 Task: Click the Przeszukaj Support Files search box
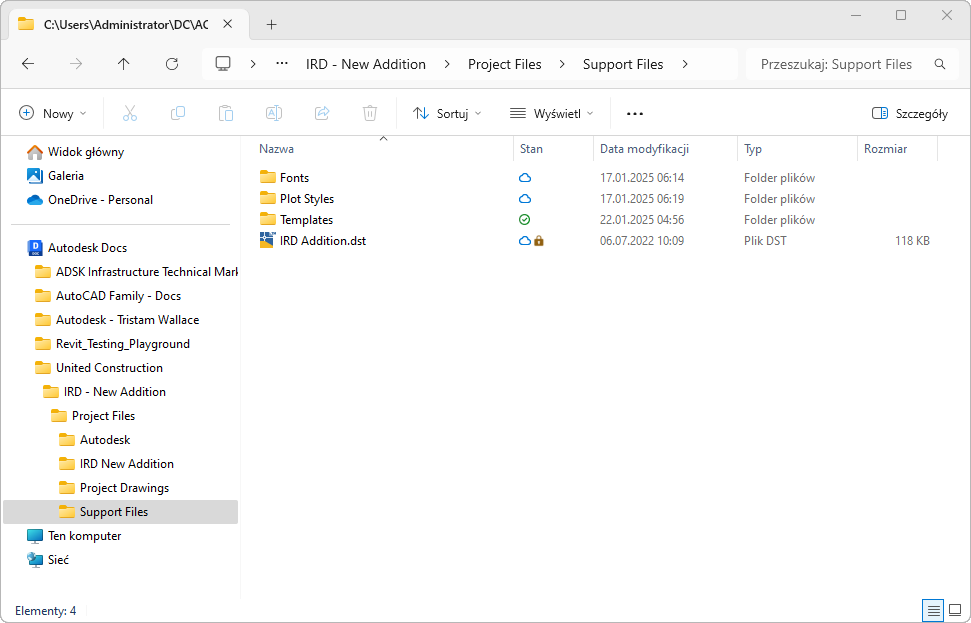coord(836,64)
